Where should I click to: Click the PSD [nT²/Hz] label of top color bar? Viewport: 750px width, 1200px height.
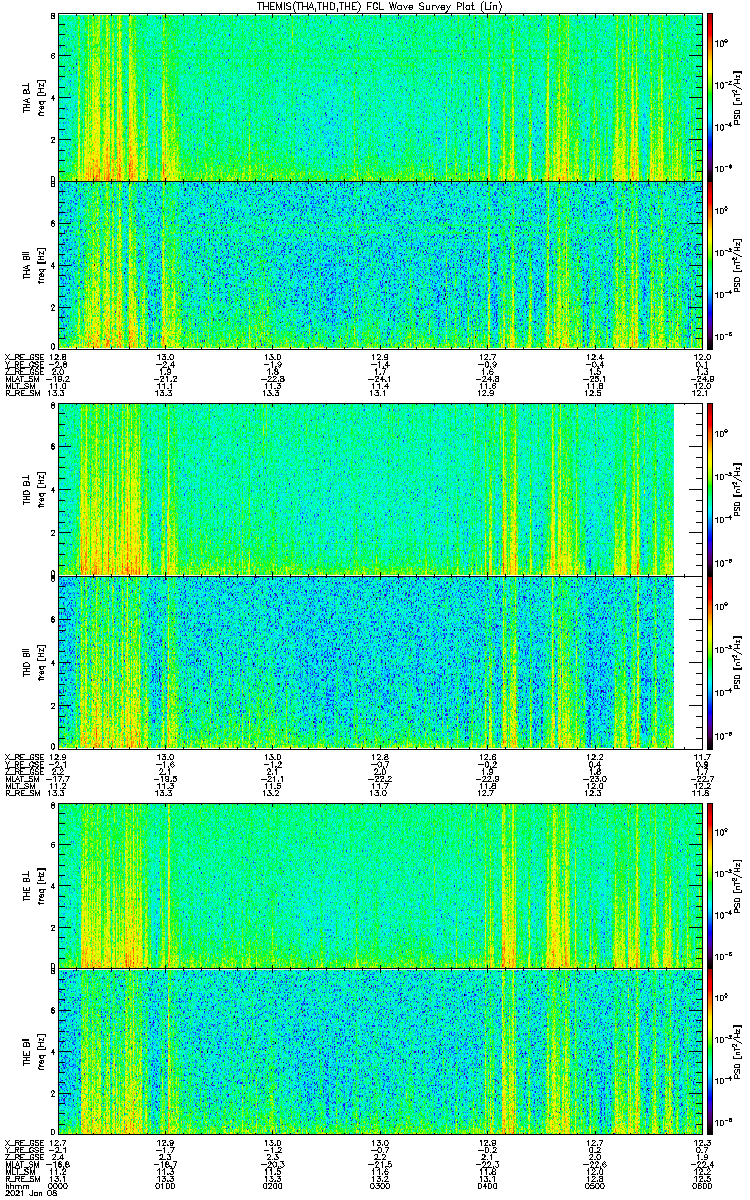click(739, 96)
